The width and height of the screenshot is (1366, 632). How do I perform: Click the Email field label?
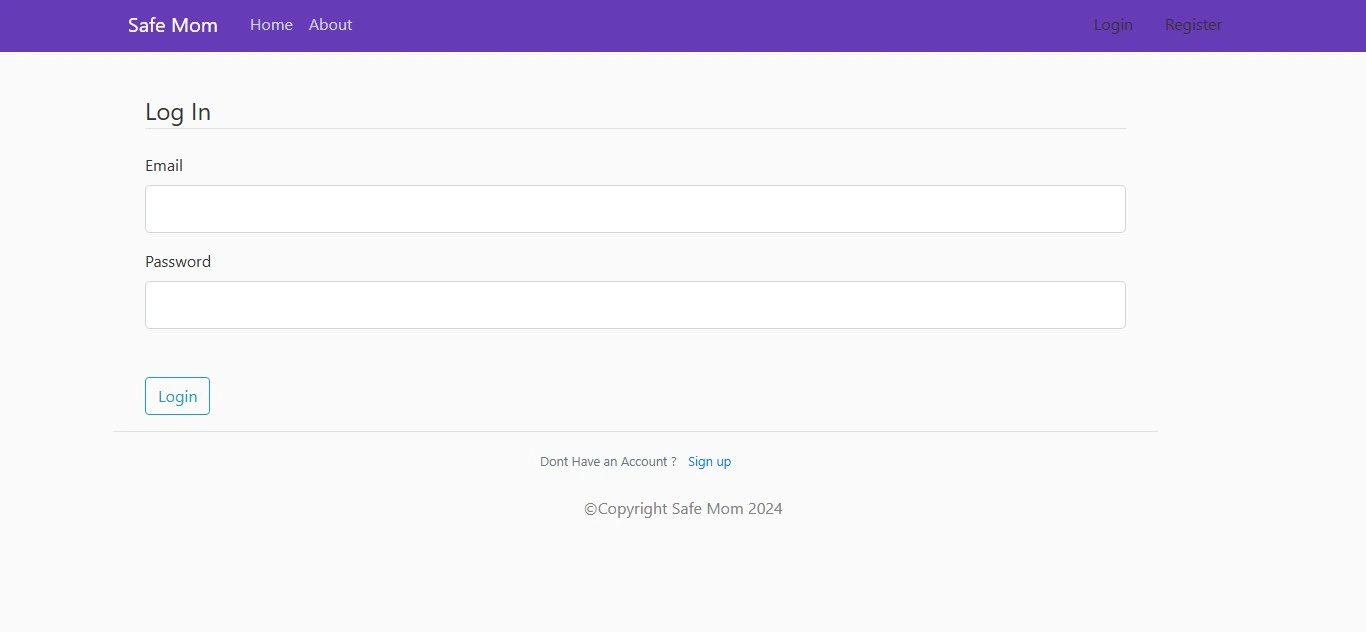[x=164, y=166]
